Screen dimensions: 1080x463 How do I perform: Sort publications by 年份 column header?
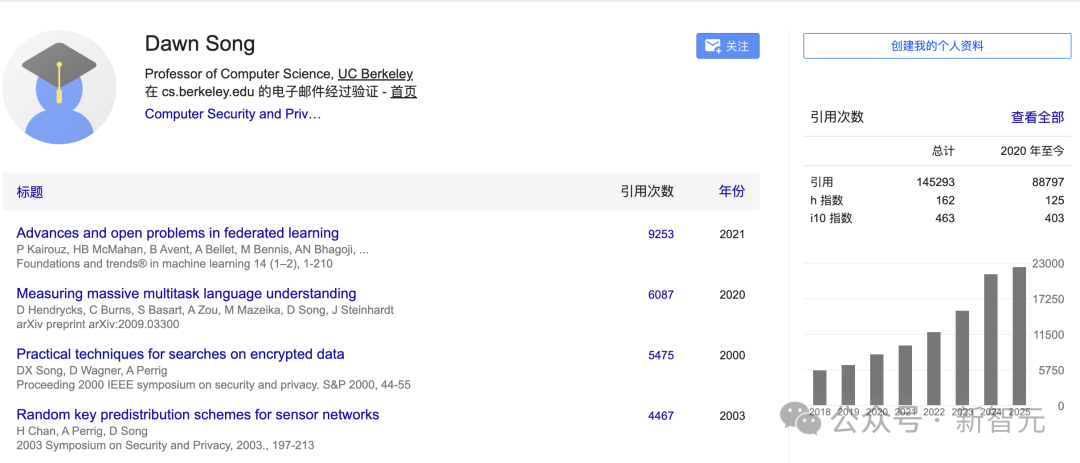tap(731, 191)
